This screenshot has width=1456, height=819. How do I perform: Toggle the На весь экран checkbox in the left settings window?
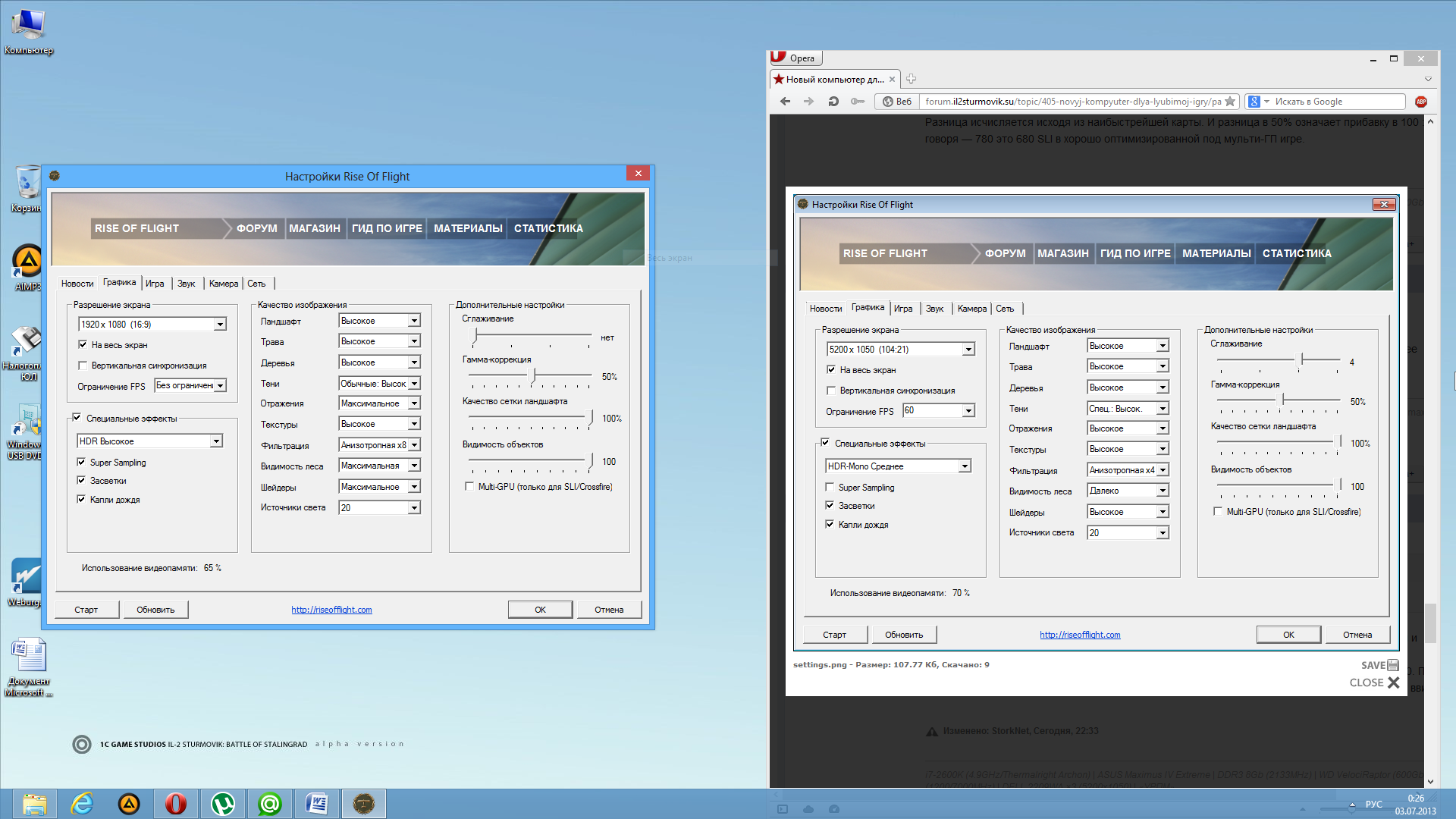coord(83,345)
